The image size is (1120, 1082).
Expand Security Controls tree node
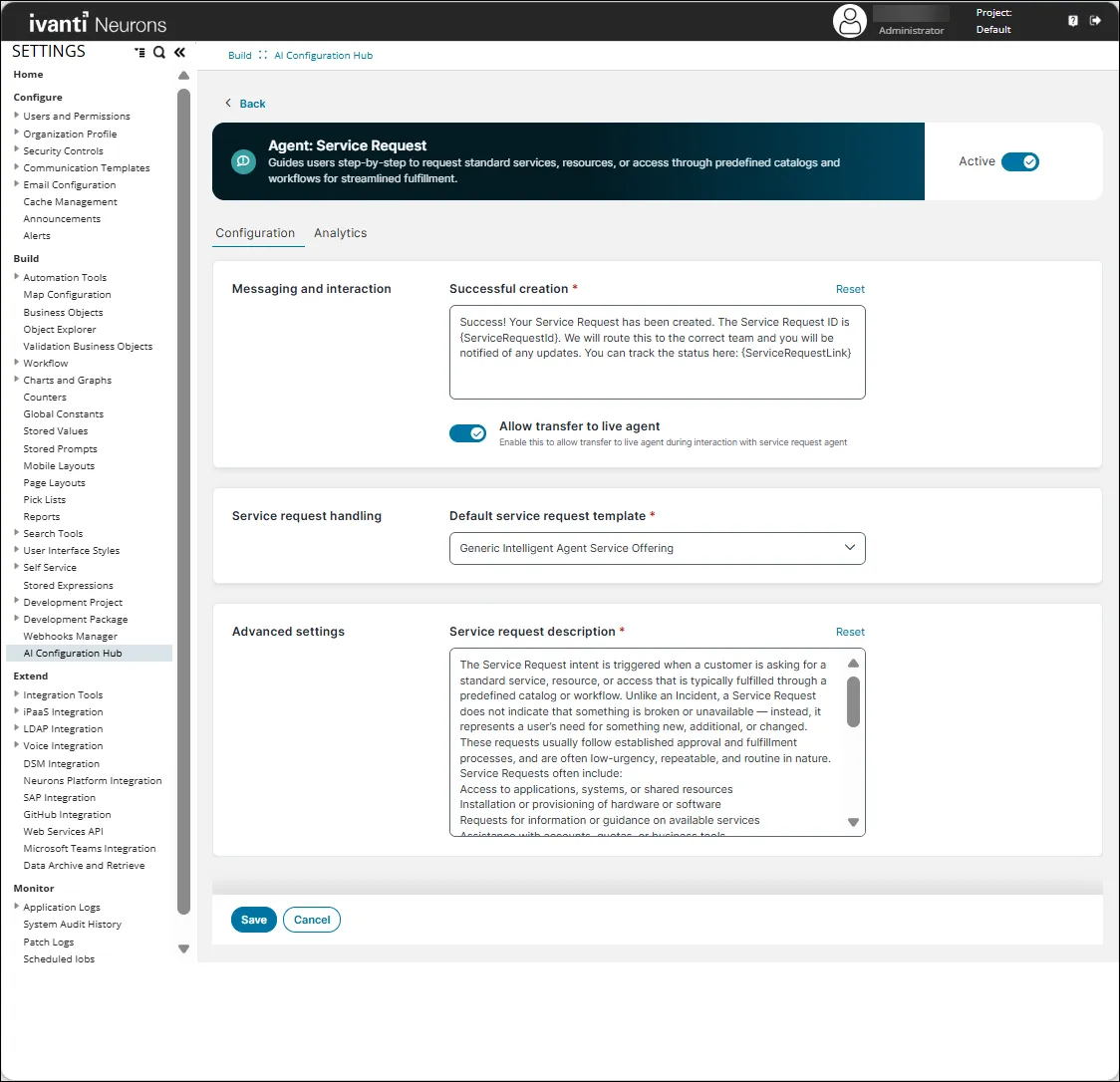16,149
